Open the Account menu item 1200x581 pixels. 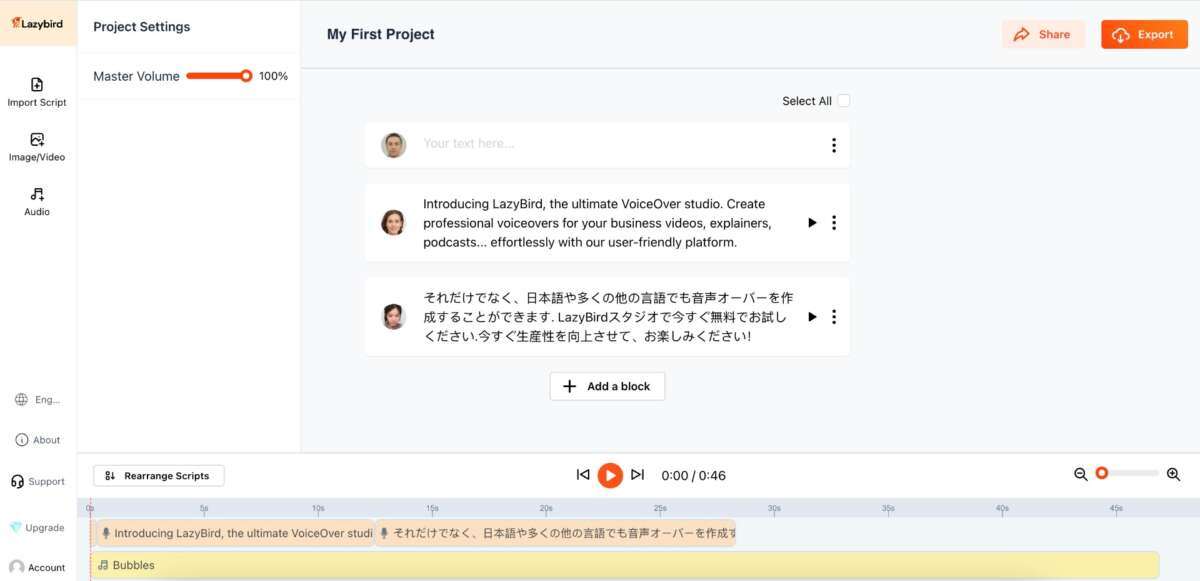(37, 567)
